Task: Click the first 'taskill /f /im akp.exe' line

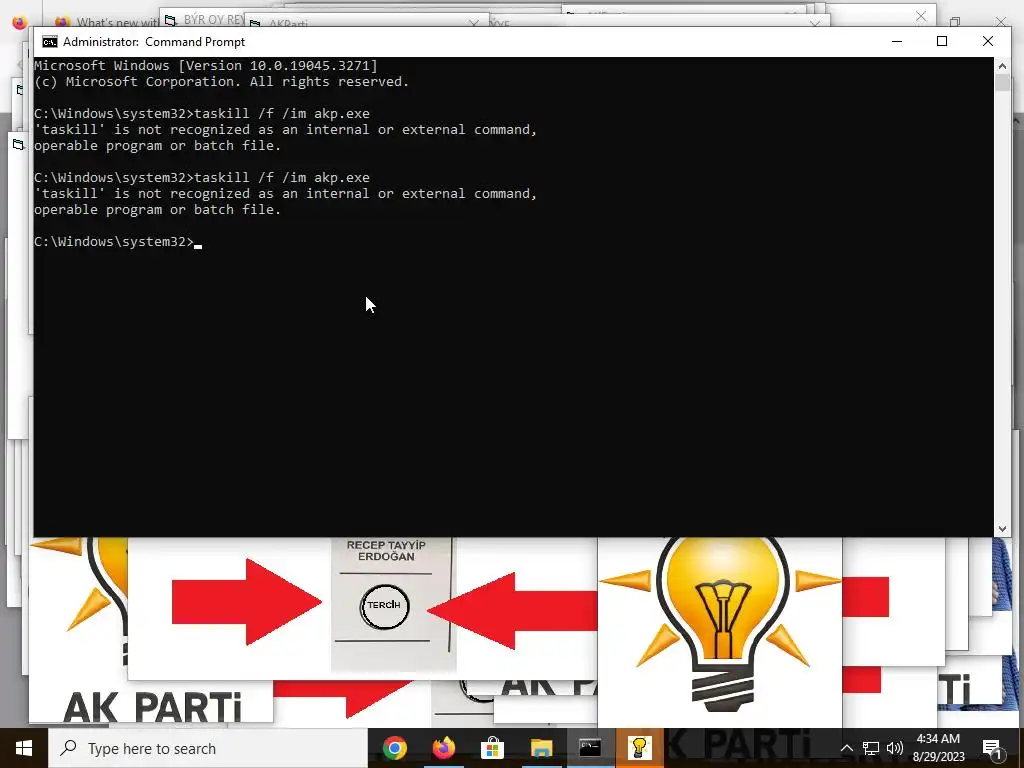Action: coord(202,114)
